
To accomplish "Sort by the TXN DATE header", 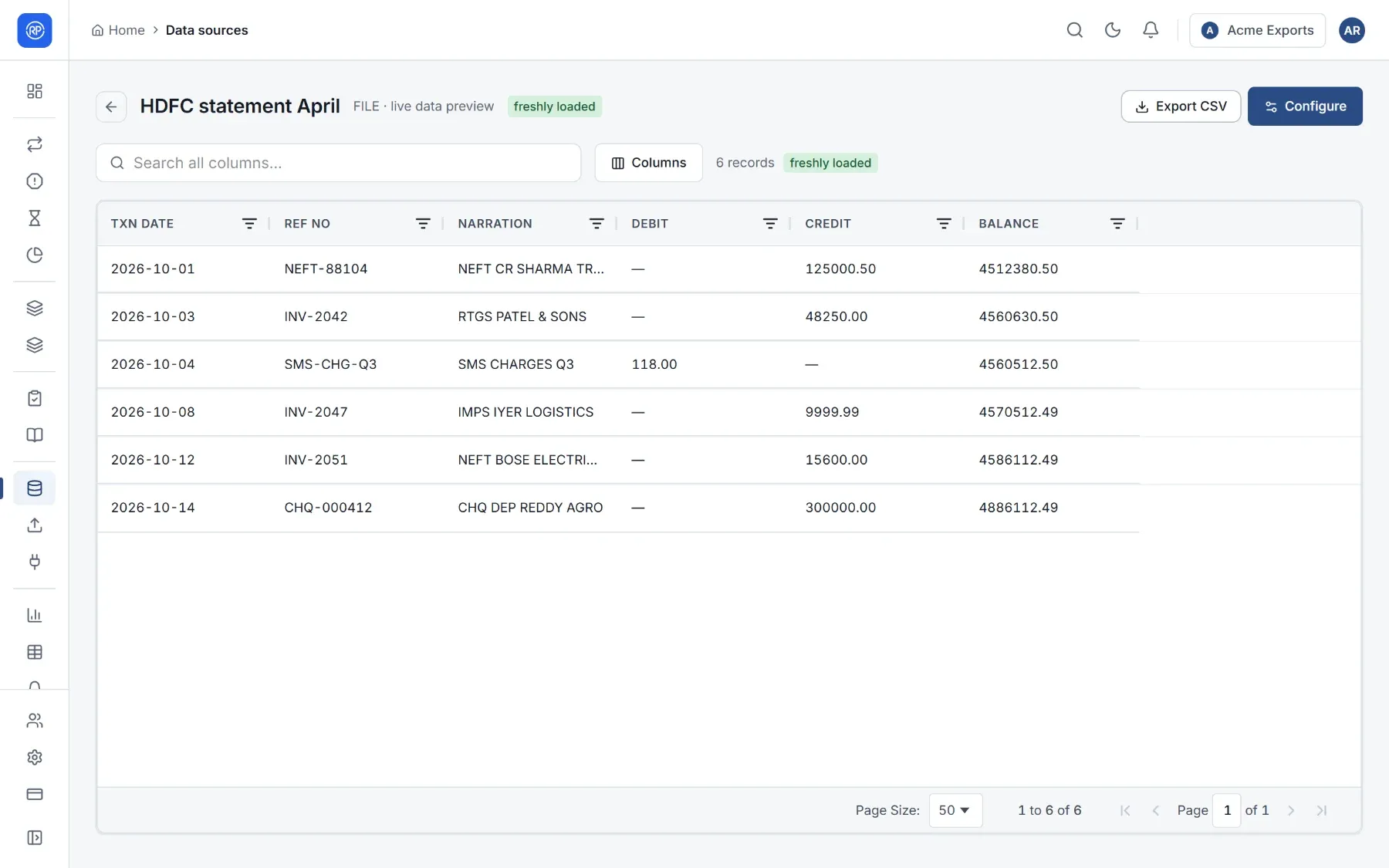I will point(142,224).
